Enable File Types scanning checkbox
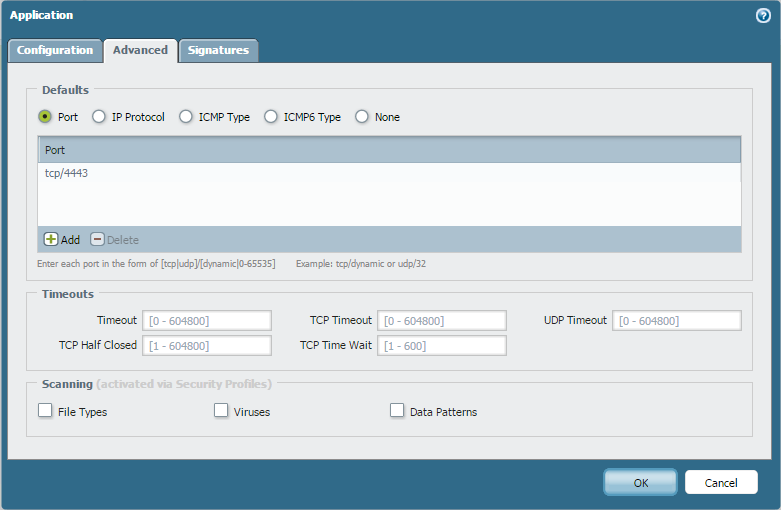781x510 pixels. 45,411
